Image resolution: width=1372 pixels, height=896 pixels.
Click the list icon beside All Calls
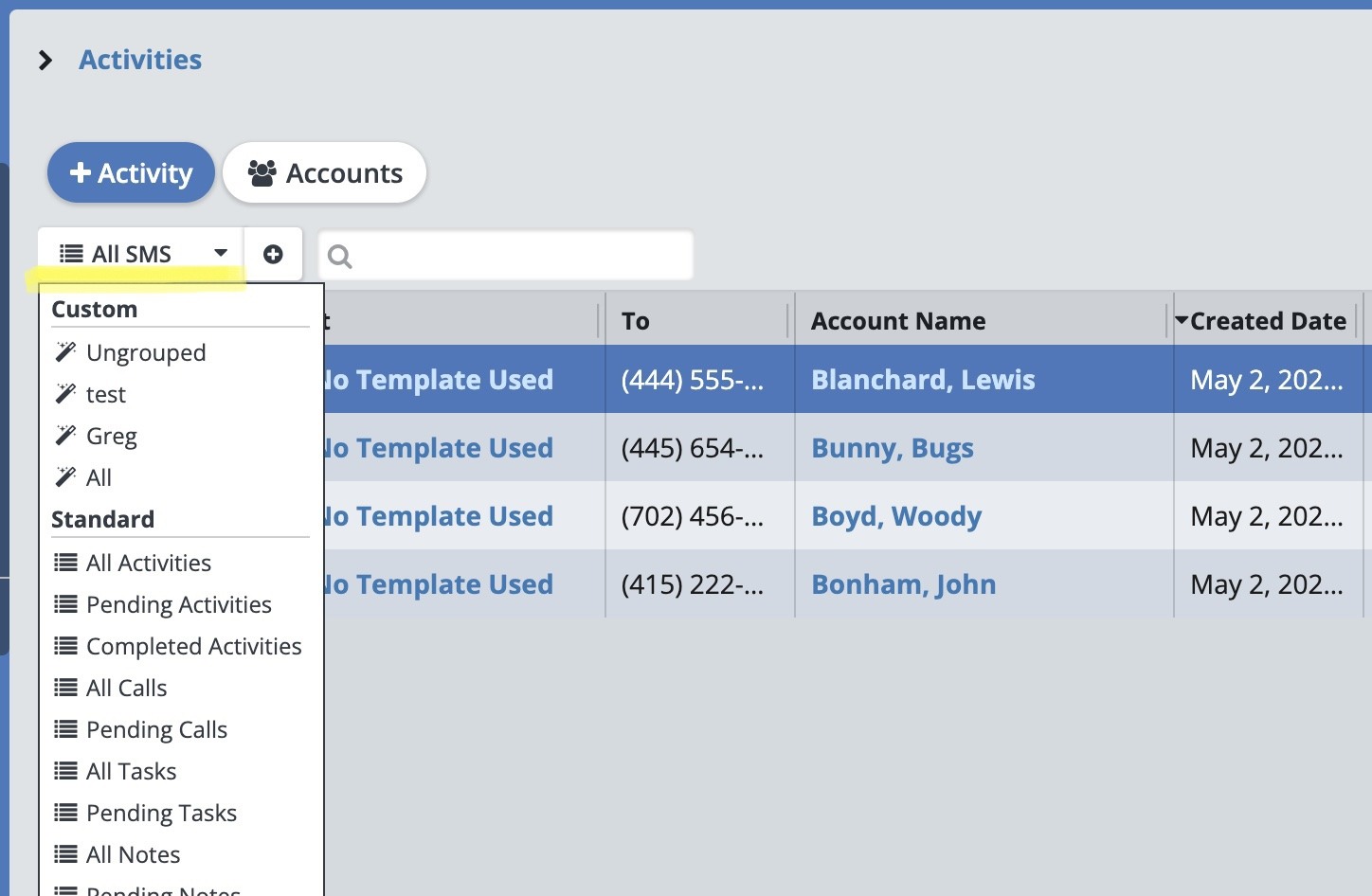[65, 688]
